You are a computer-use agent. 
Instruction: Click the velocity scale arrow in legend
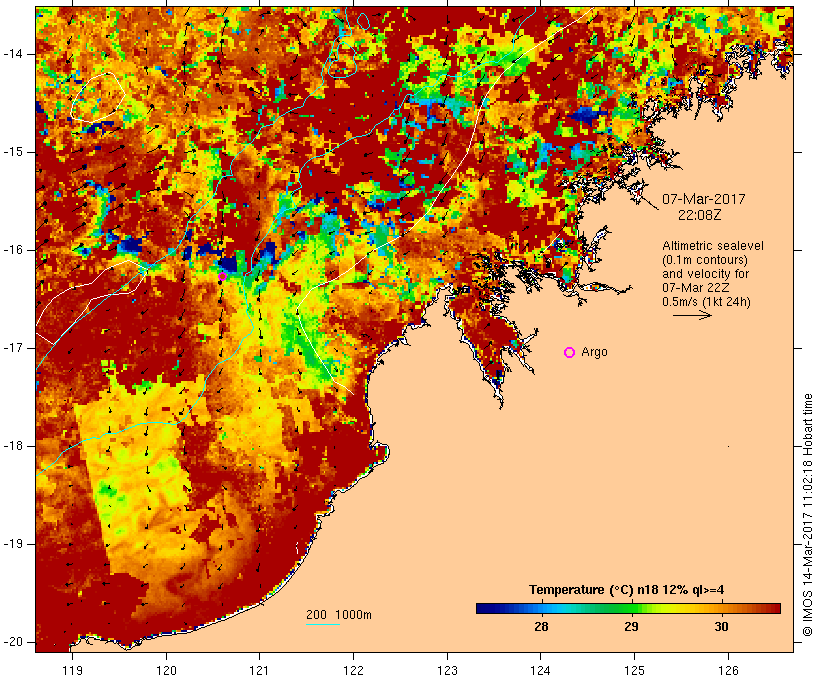click(x=692, y=315)
